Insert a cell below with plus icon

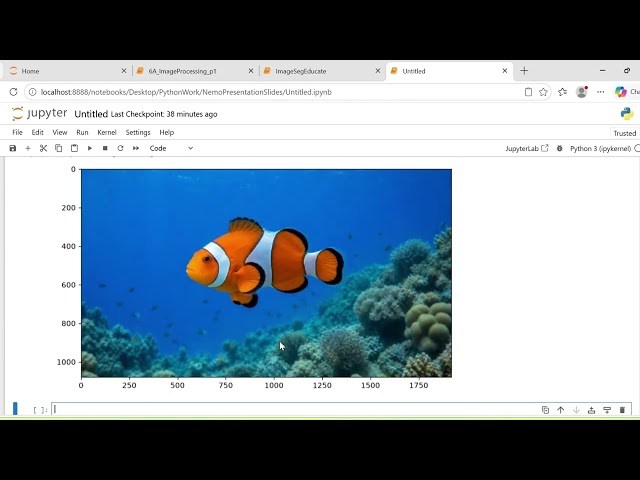coord(28,148)
